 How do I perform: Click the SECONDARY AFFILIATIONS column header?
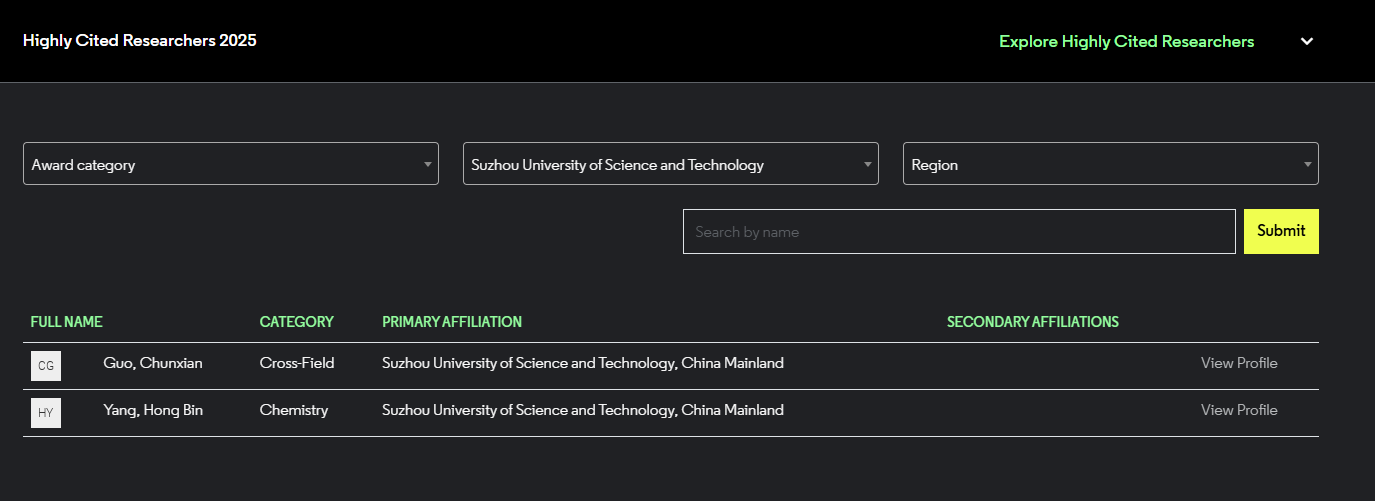tap(1032, 322)
